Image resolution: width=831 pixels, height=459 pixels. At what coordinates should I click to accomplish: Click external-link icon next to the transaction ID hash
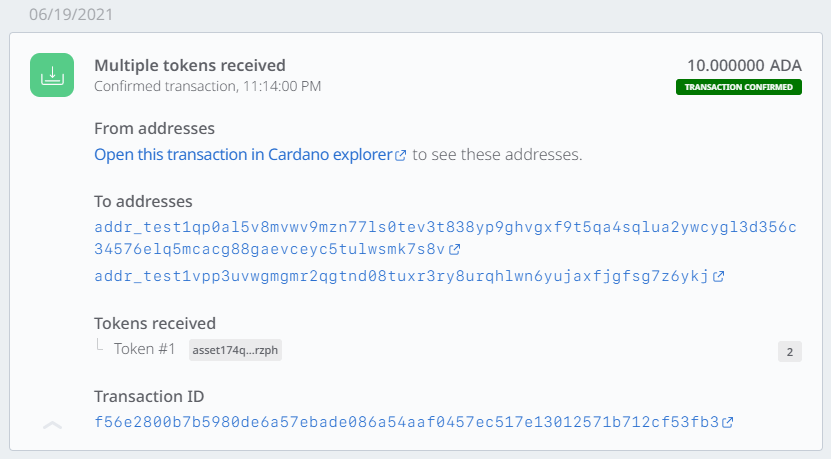(x=728, y=422)
